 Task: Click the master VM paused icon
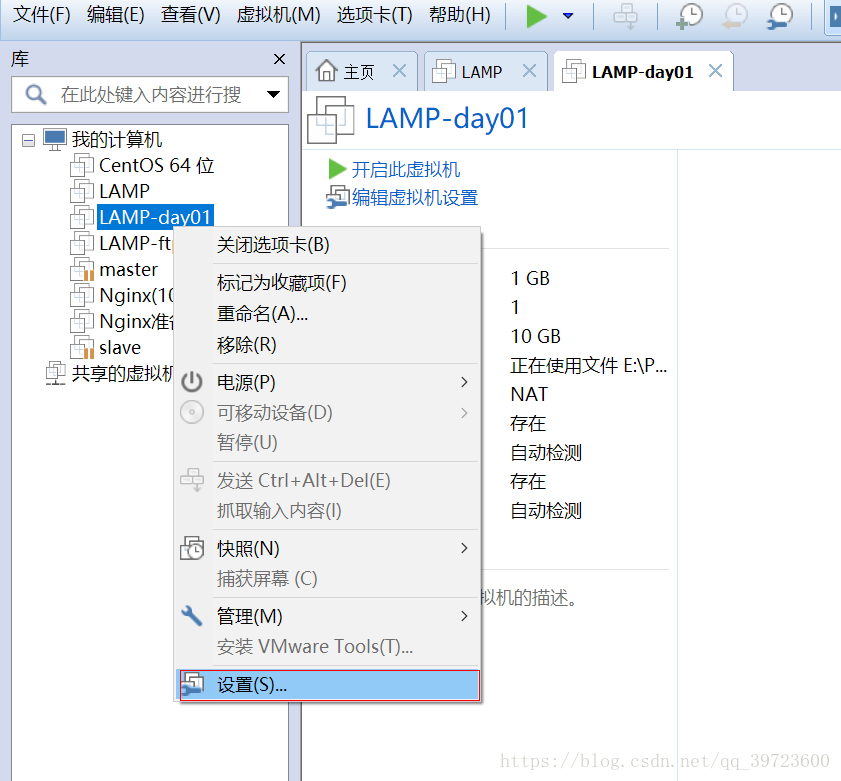pyautogui.click(x=82, y=269)
